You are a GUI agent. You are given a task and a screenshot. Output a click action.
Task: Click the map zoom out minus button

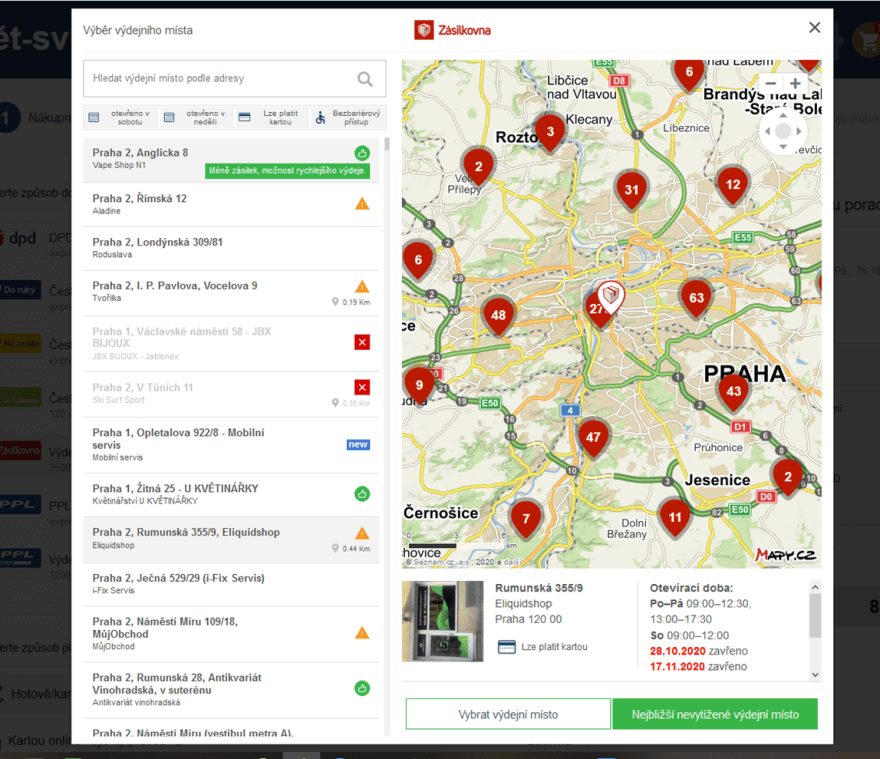click(x=771, y=84)
